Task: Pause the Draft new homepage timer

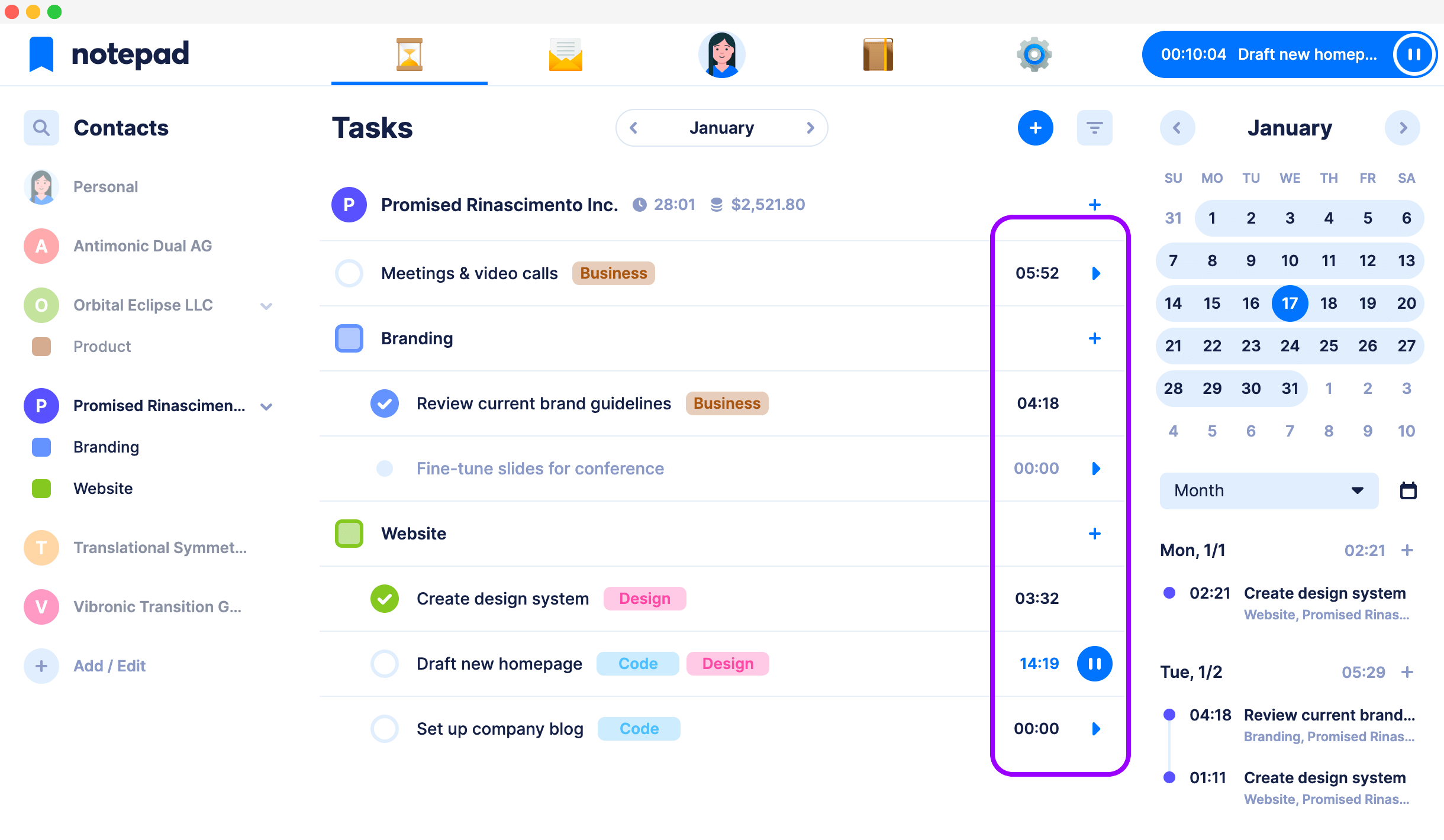Action: pyautogui.click(x=1095, y=663)
